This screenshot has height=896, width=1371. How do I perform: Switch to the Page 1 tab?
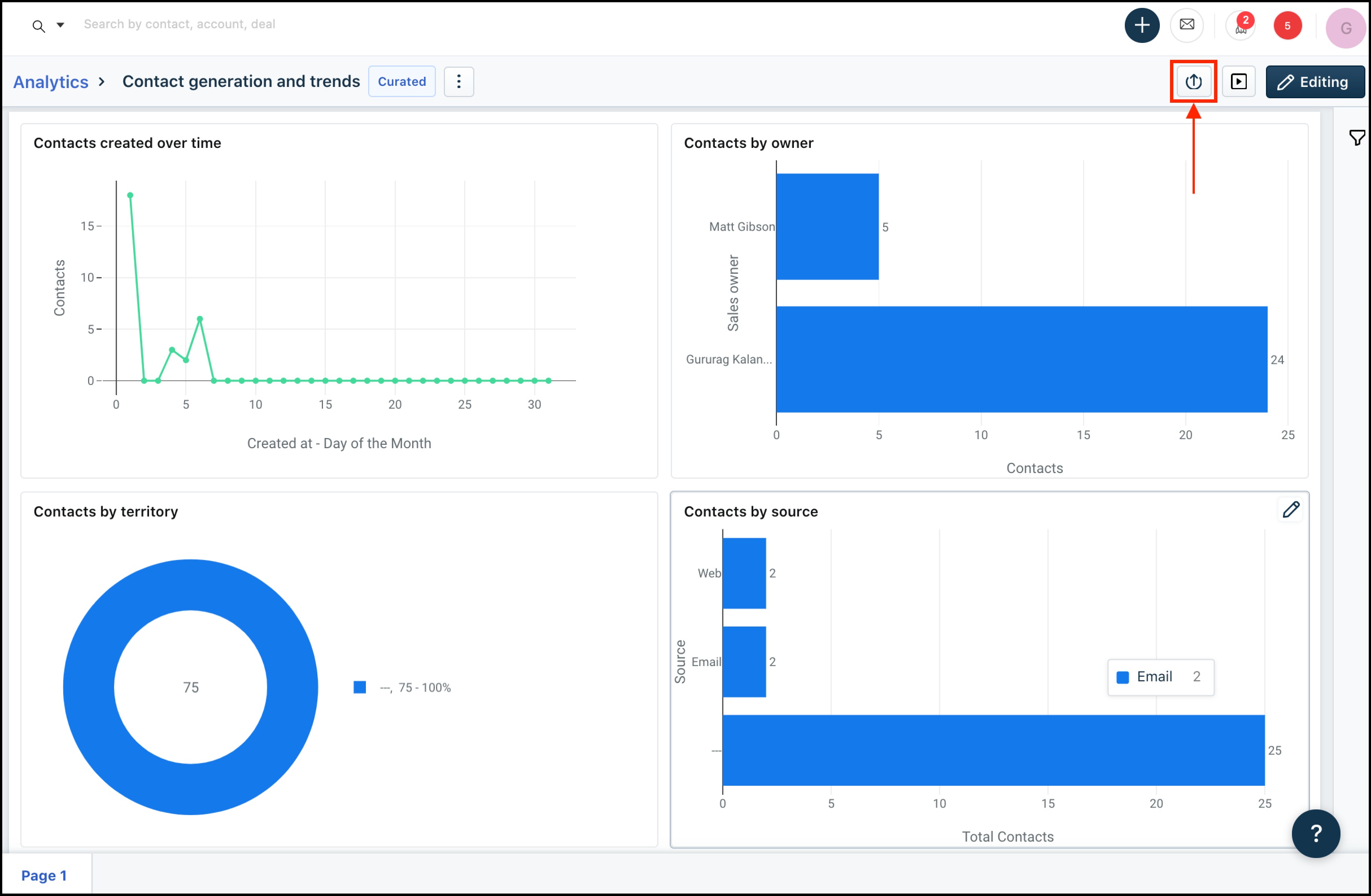tap(44, 875)
